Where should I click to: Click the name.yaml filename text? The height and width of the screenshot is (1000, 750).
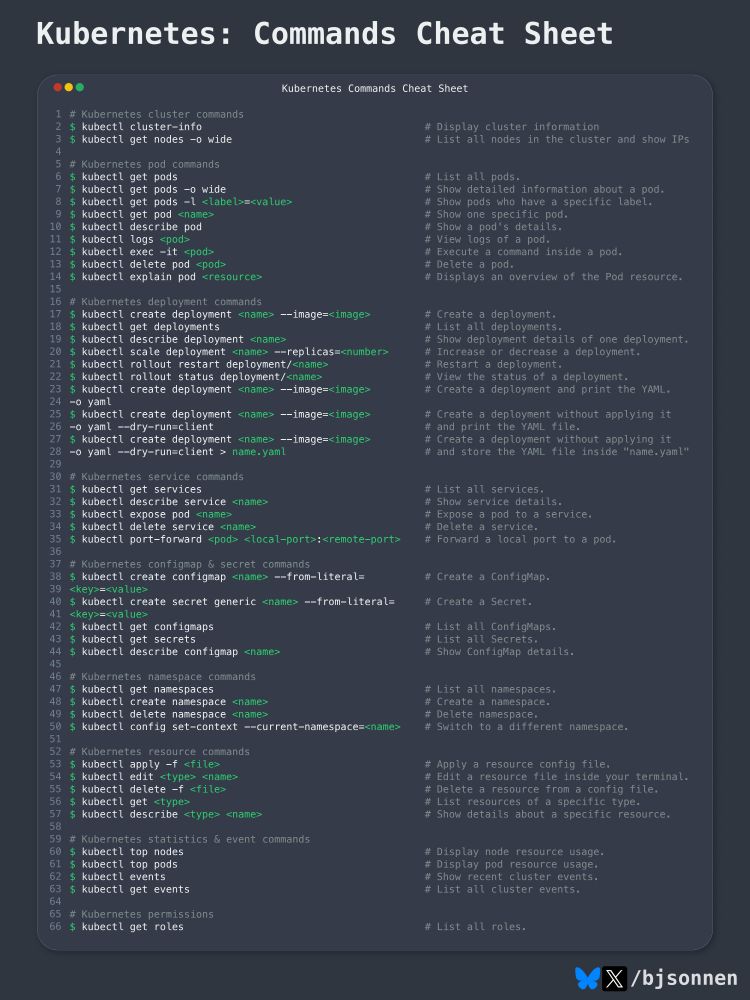tap(259, 452)
